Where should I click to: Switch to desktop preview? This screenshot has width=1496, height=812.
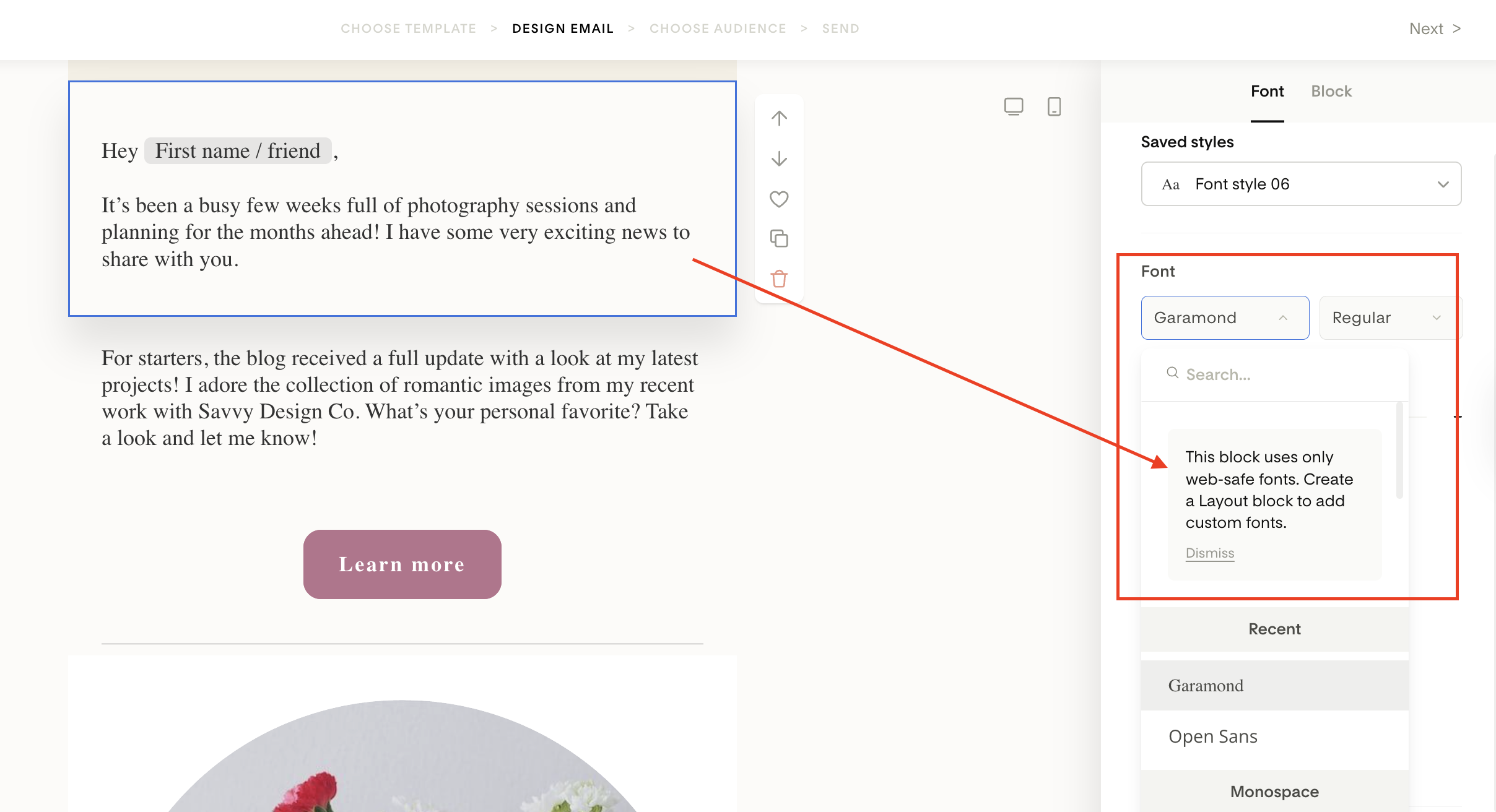pyautogui.click(x=1014, y=106)
